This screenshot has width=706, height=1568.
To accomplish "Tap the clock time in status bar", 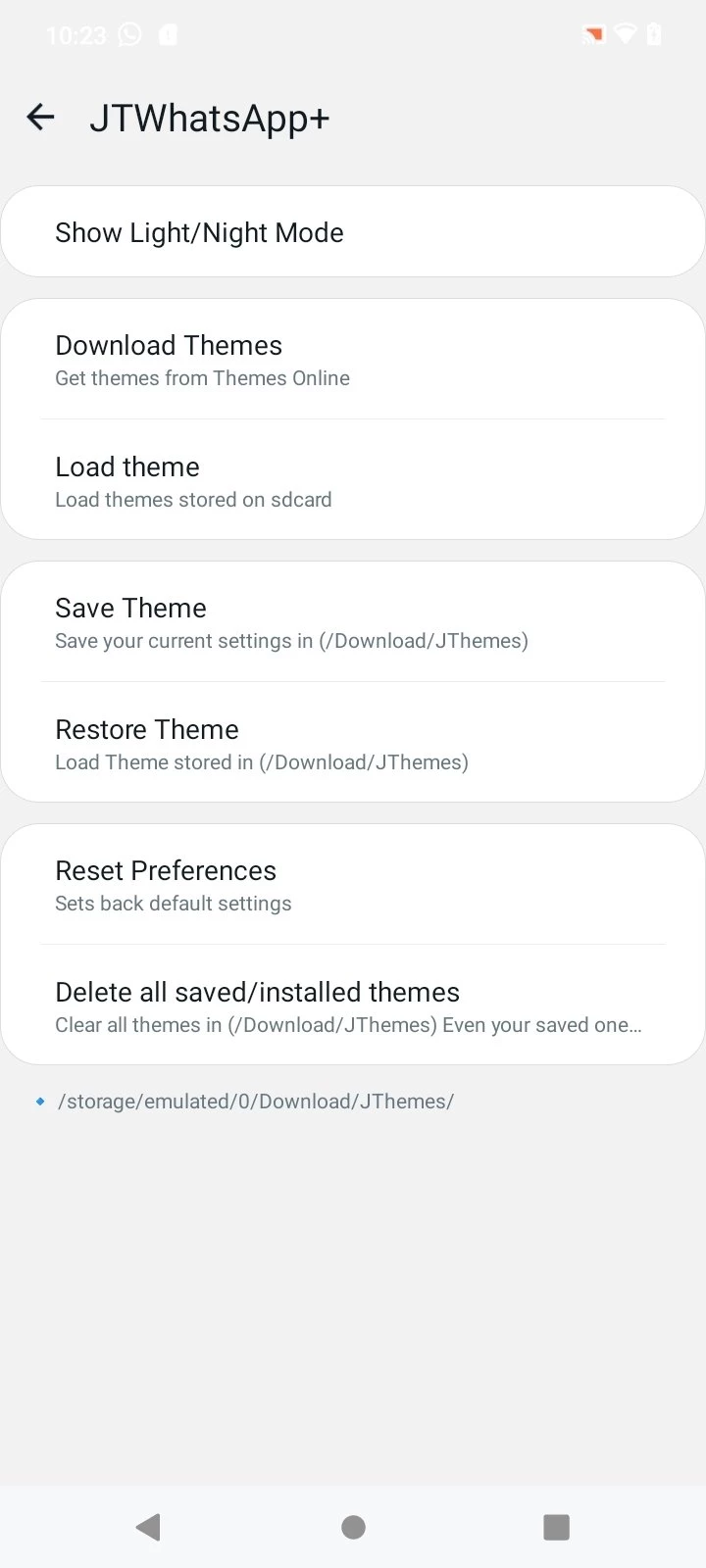I will pos(76,35).
